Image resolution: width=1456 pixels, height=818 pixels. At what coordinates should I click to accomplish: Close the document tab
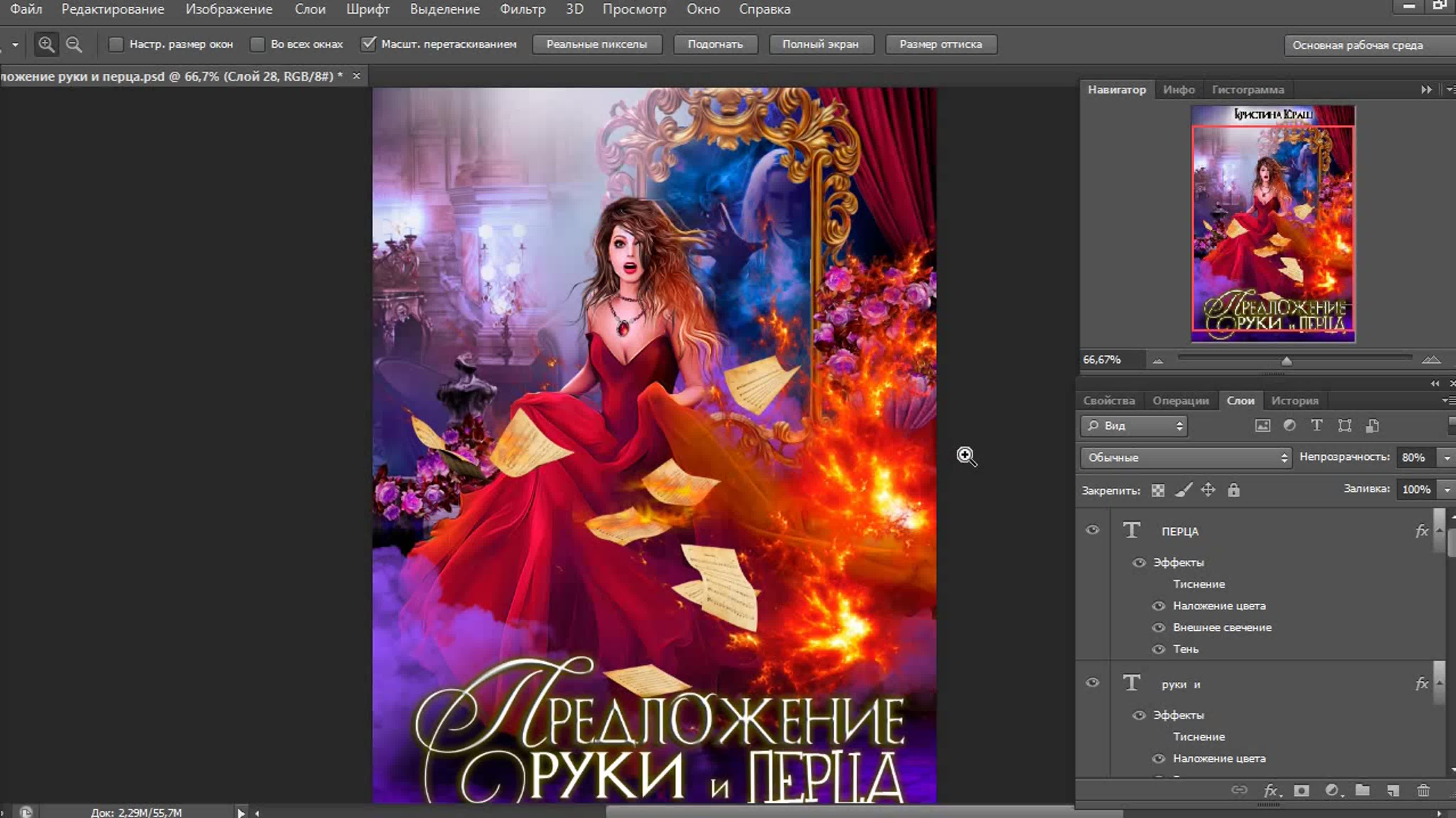coord(357,76)
